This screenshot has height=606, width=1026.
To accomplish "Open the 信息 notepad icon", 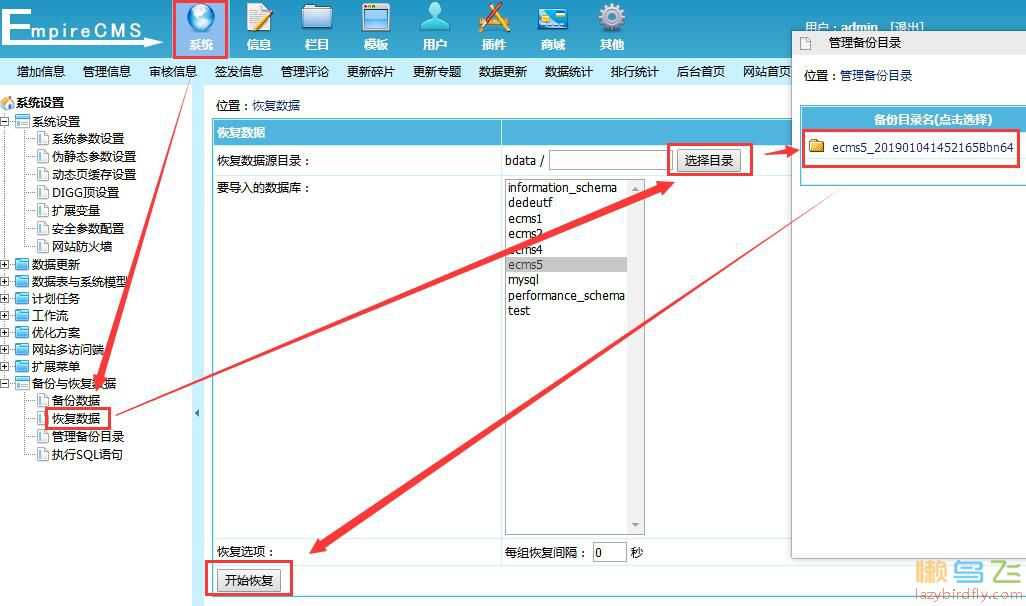I will click(x=259, y=28).
